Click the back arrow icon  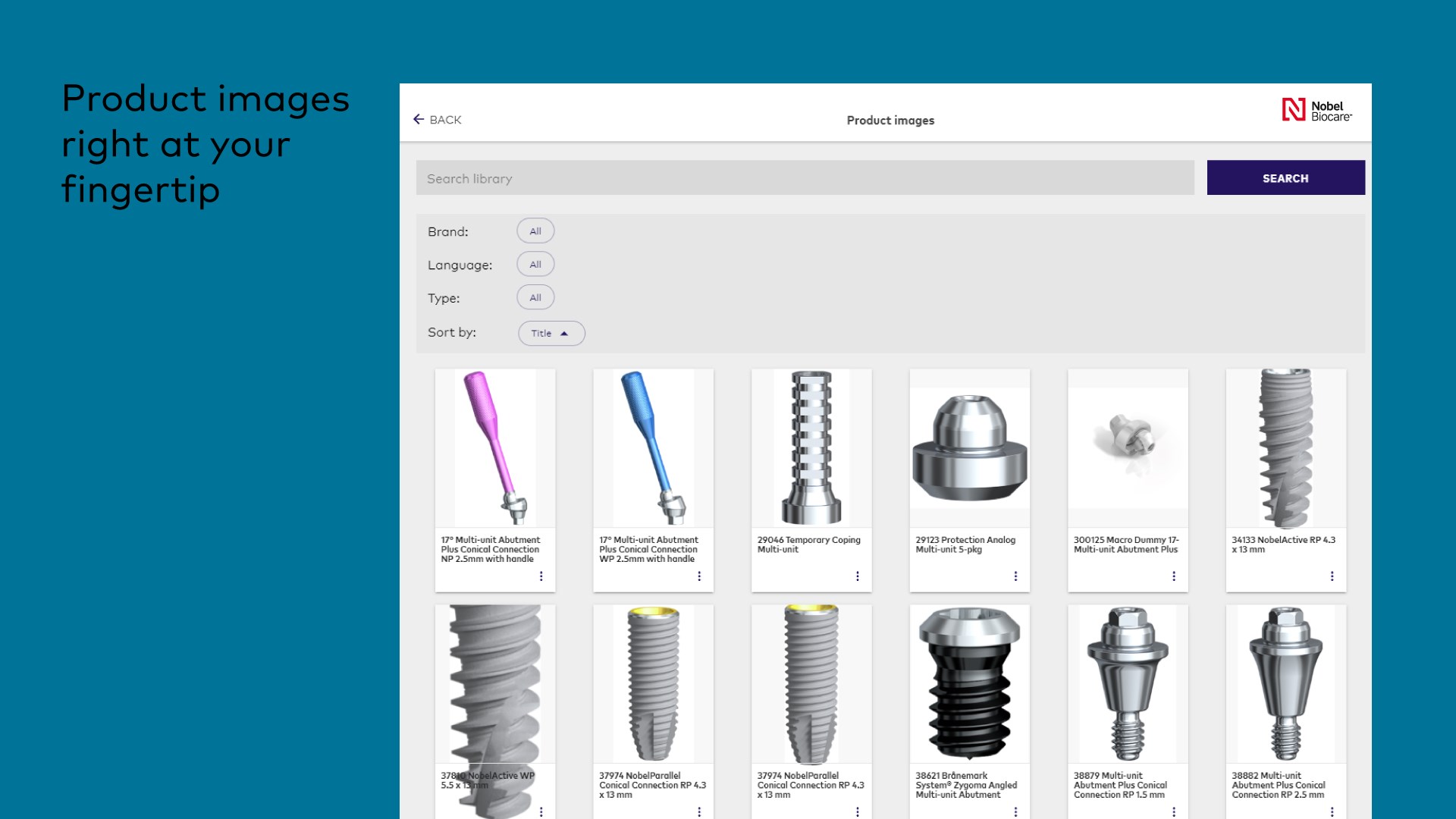[419, 119]
